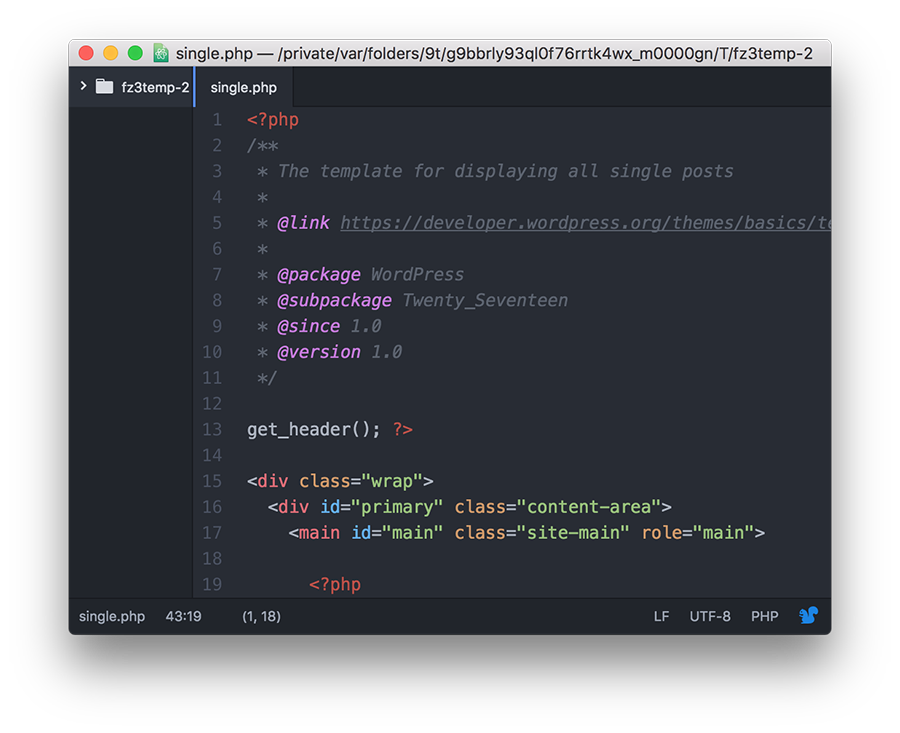The width and height of the screenshot is (900, 733).
Task: Click the "primary" id string
Action: pyautogui.click(x=397, y=507)
